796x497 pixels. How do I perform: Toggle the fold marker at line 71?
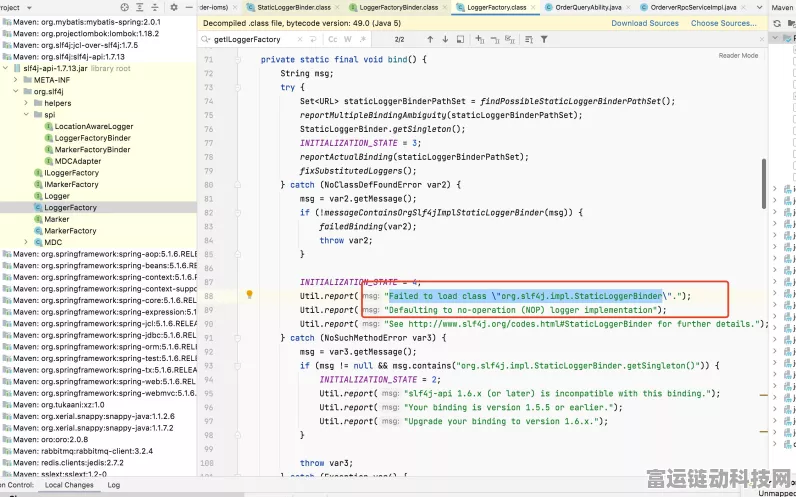pyautogui.click(x=238, y=59)
